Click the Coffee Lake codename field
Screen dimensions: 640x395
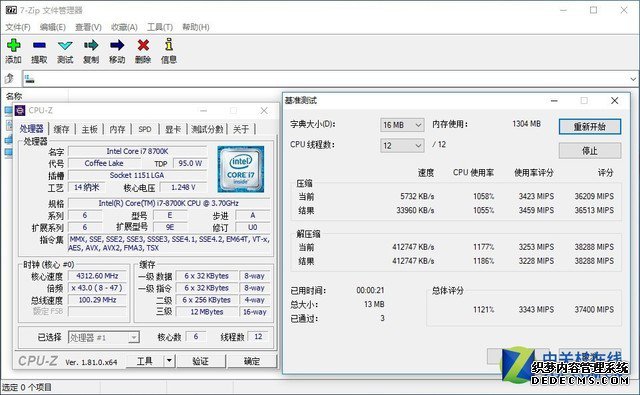click(104, 163)
